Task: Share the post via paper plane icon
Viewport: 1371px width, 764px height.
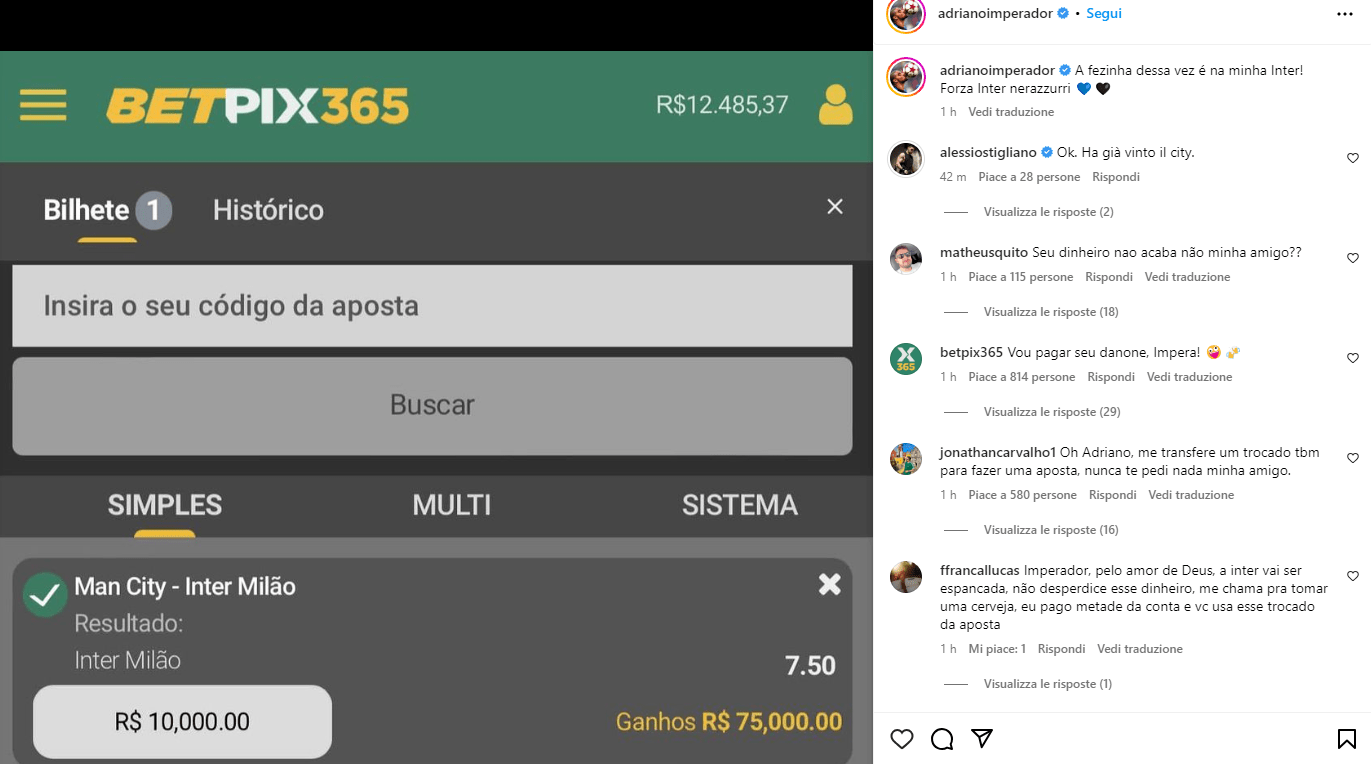Action: (x=982, y=738)
